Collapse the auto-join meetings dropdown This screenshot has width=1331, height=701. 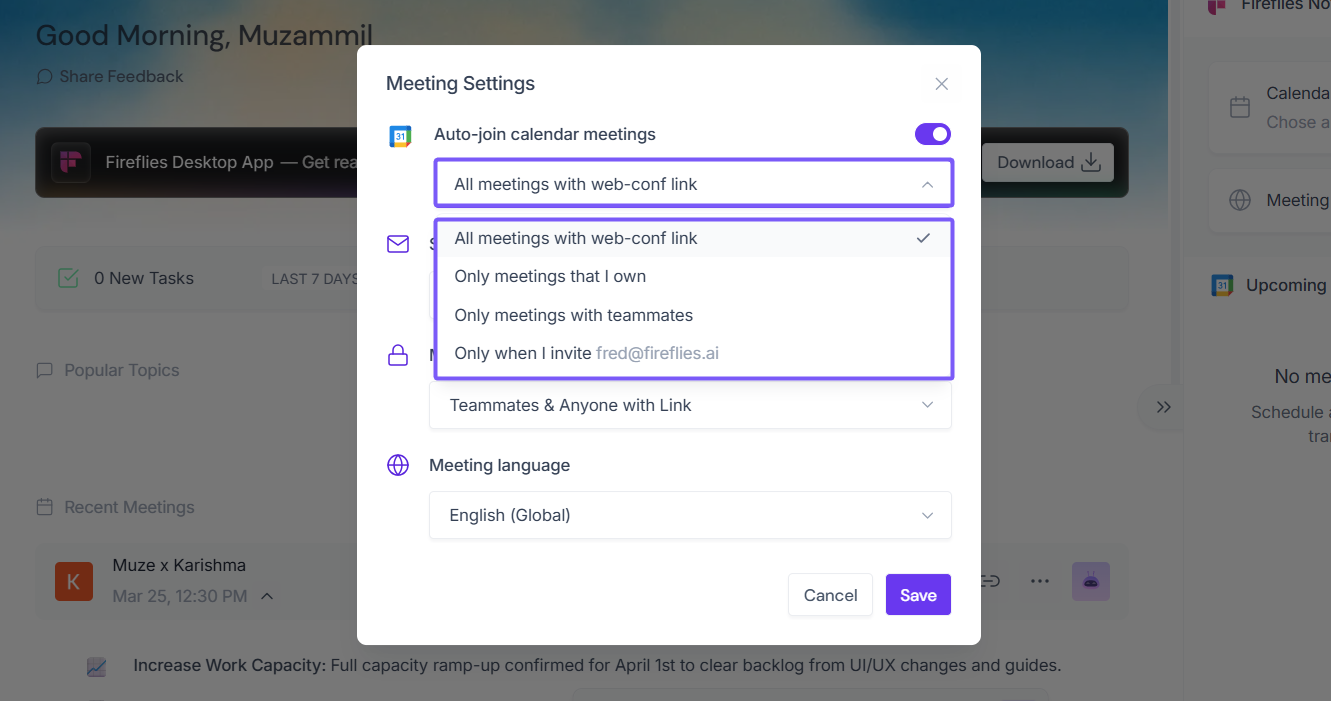coord(927,184)
